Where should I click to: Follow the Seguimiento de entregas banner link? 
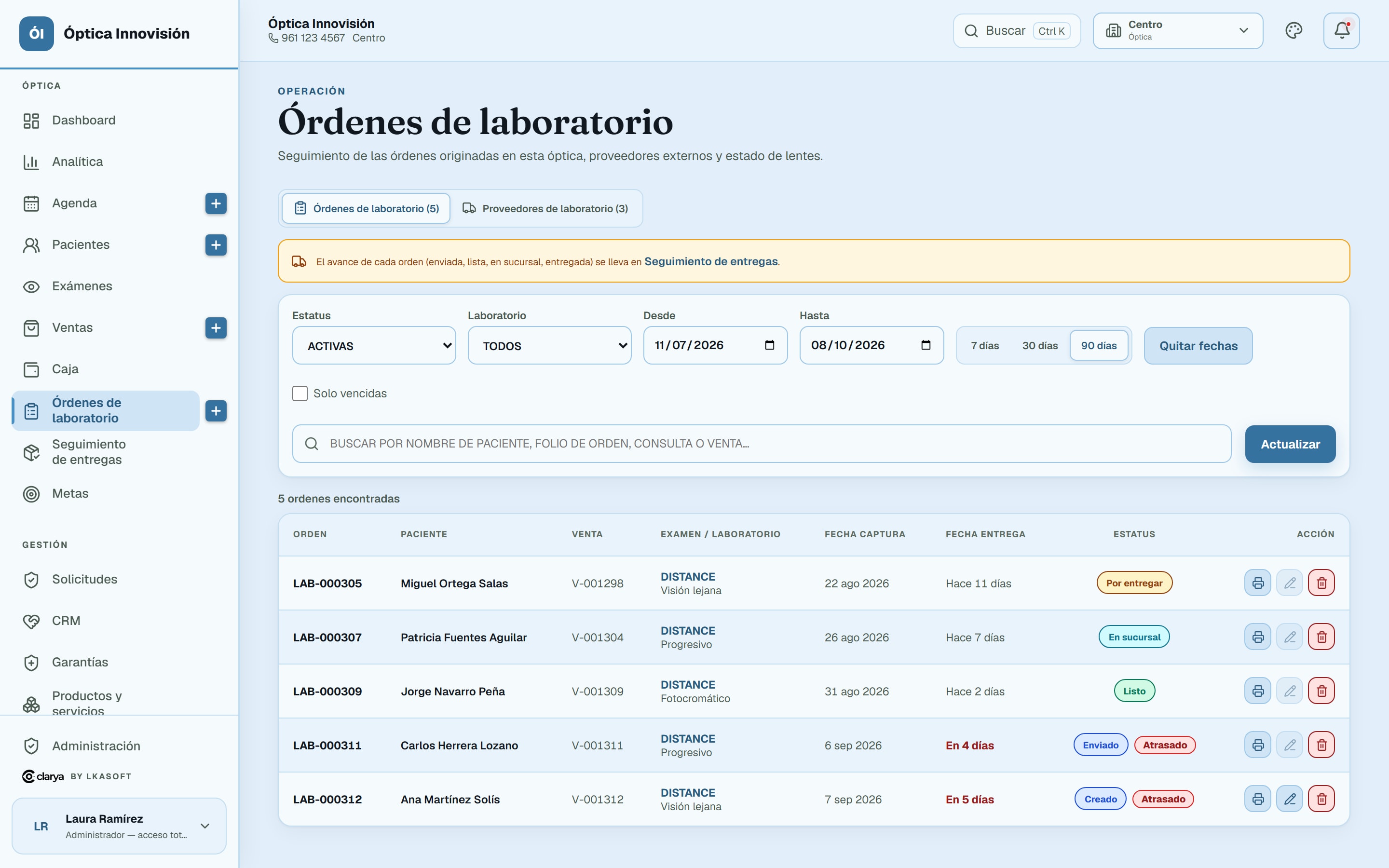point(711,261)
